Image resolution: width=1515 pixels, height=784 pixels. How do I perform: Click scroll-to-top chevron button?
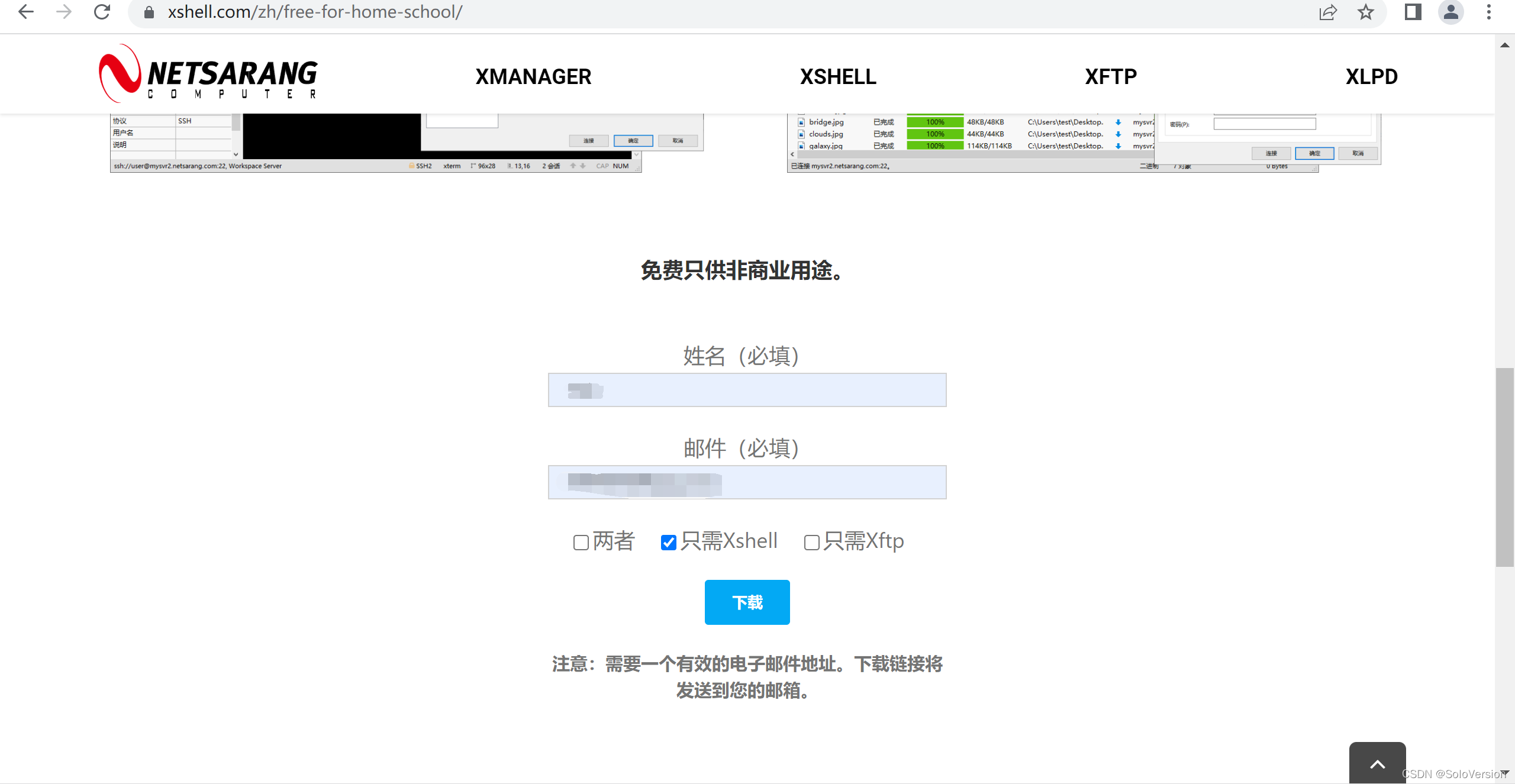click(x=1377, y=764)
